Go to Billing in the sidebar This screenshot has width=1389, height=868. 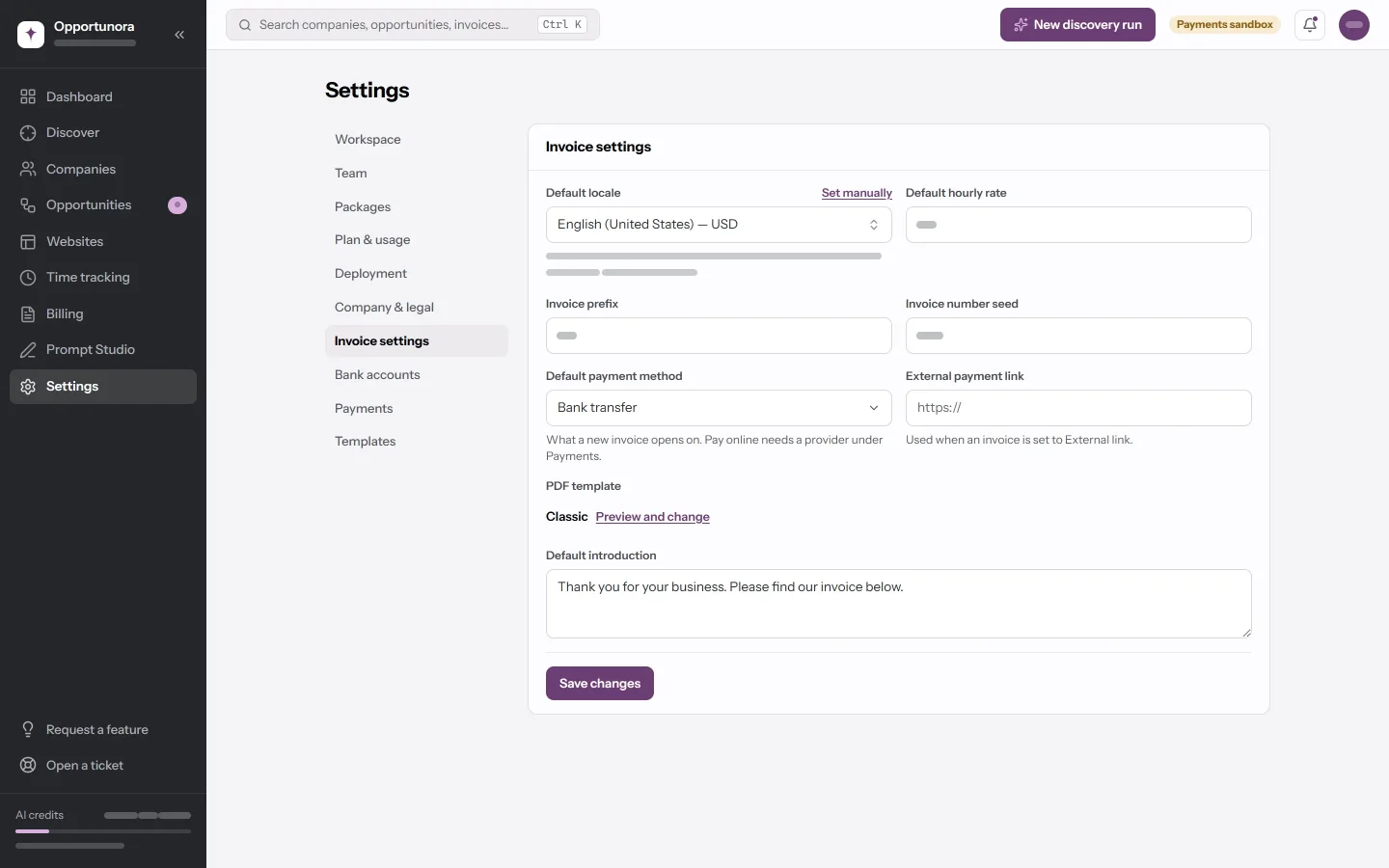click(x=103, y=313)
